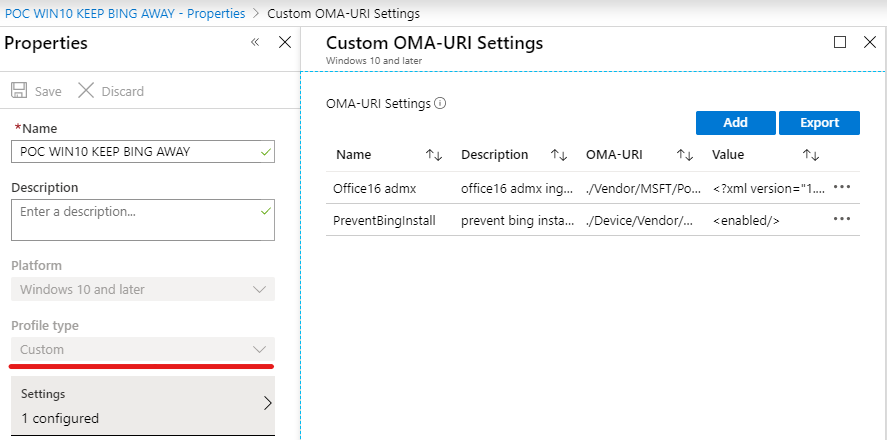Select the PreventBingInstall row name

pyautogui.click(x=384, y=221)
